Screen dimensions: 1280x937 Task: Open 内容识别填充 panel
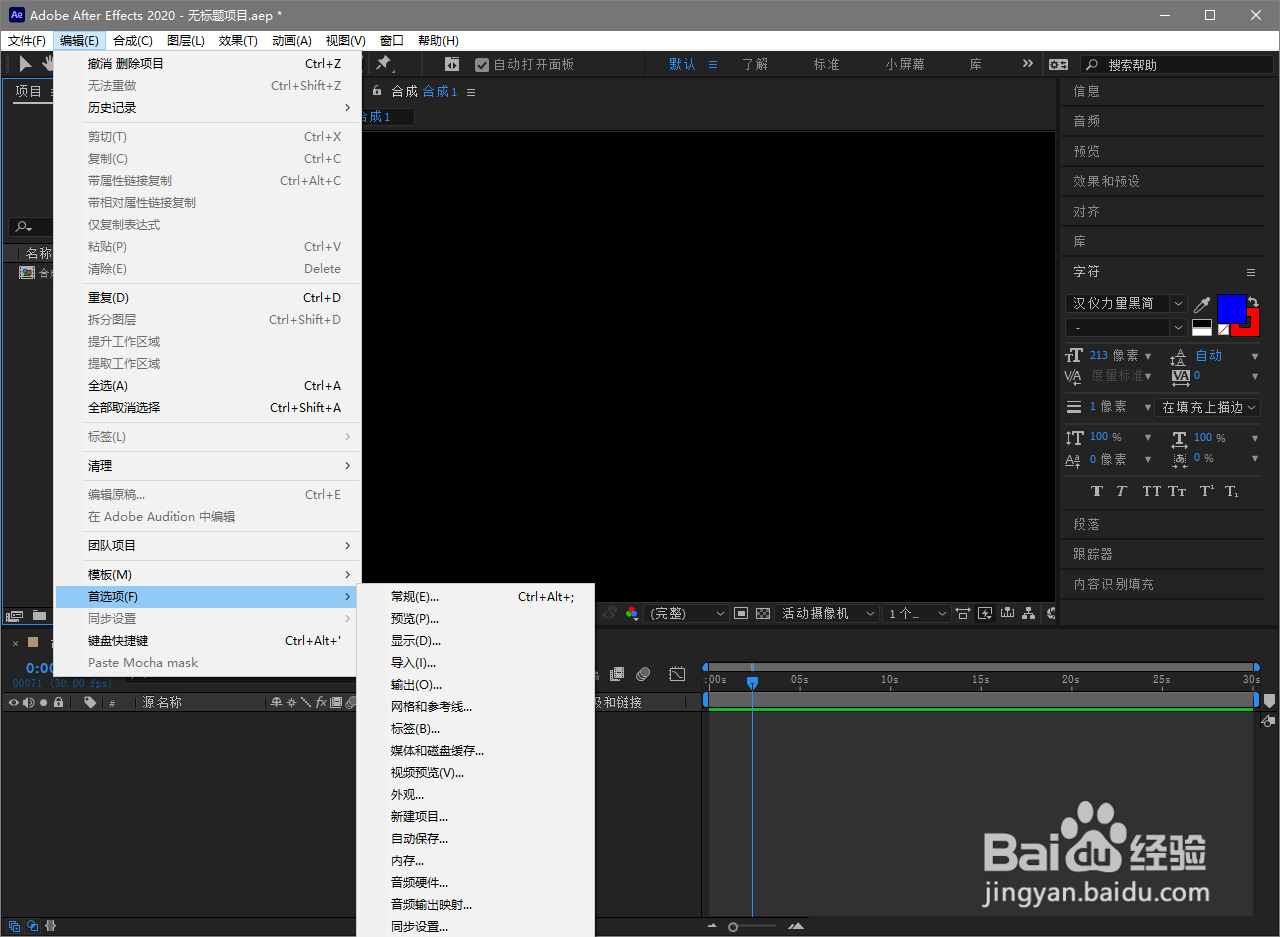click(x=1113, y=584)
